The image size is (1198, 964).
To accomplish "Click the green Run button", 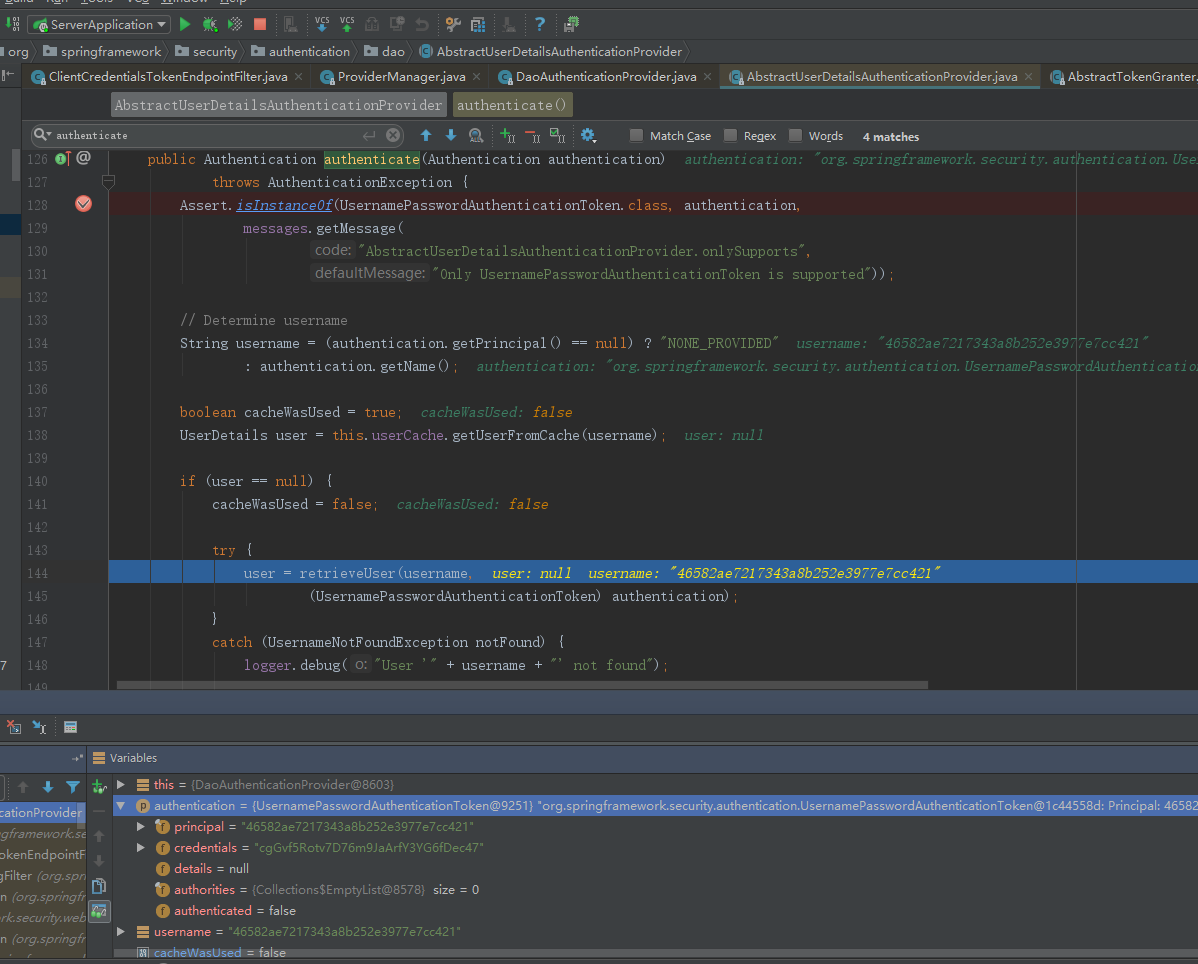I will (x=185, y=24).
